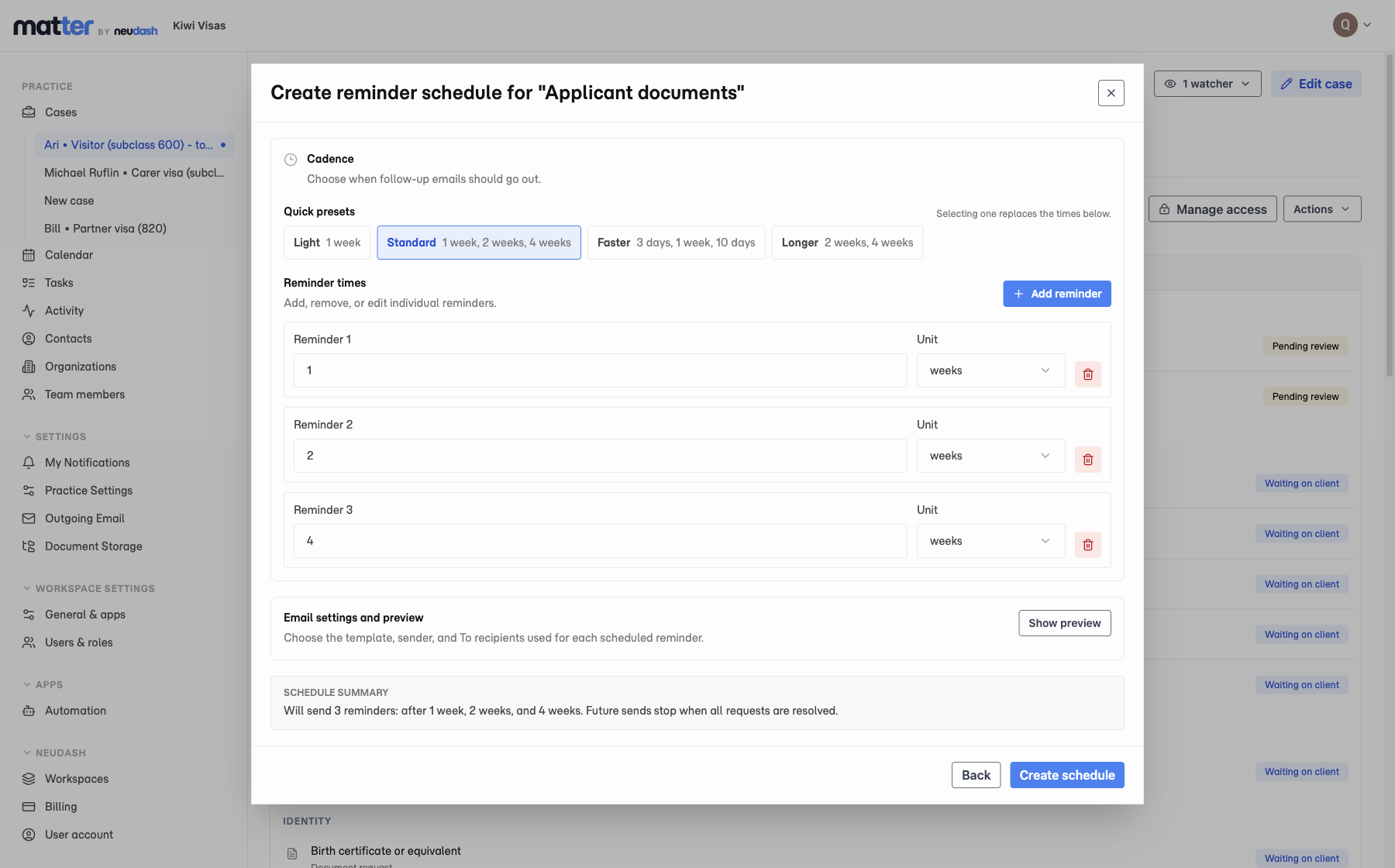Open the Tasks menu item
This screenshot has width=1395, height=868.
[59, 283]
